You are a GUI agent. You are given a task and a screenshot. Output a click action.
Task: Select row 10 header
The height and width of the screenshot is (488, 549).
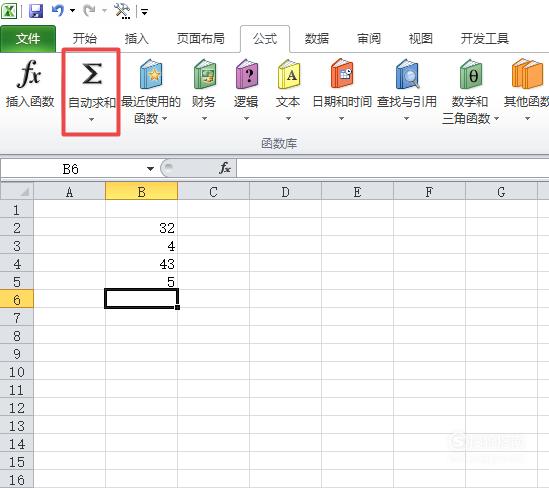point(17,371)
